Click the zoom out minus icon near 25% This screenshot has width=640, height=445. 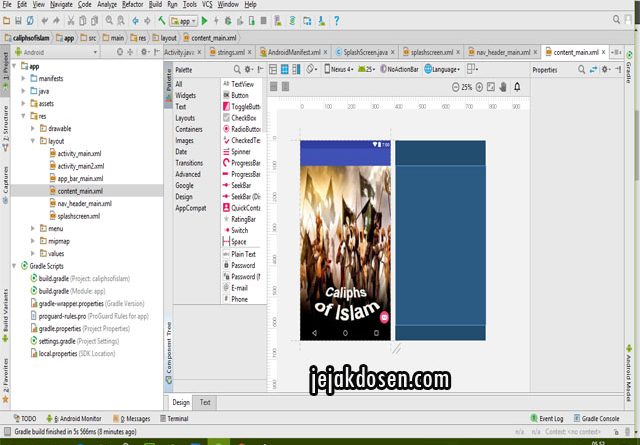pyautogui.click(x=456, y=87)
